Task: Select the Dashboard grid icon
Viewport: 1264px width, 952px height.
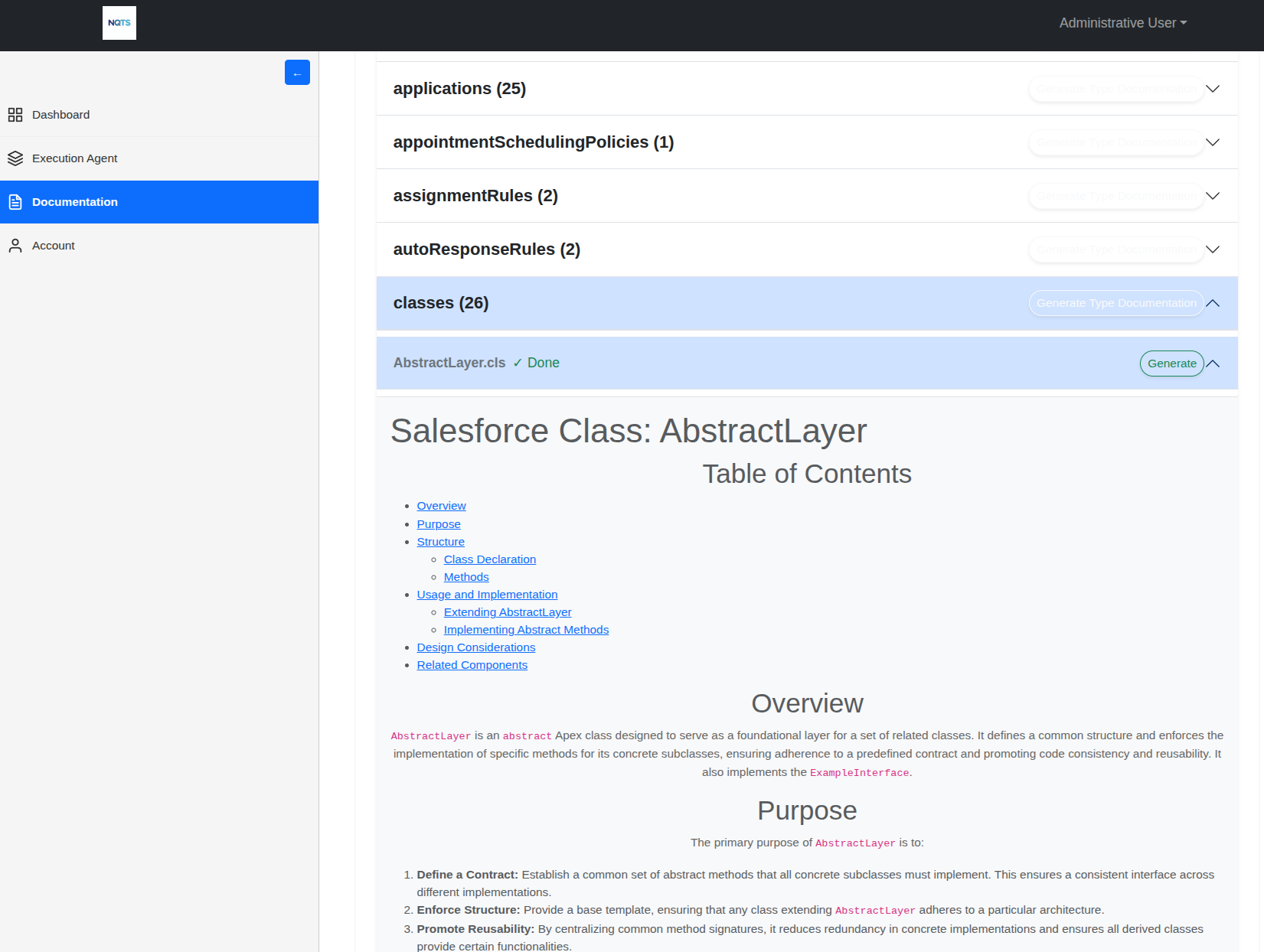Action: pos(15,115)
